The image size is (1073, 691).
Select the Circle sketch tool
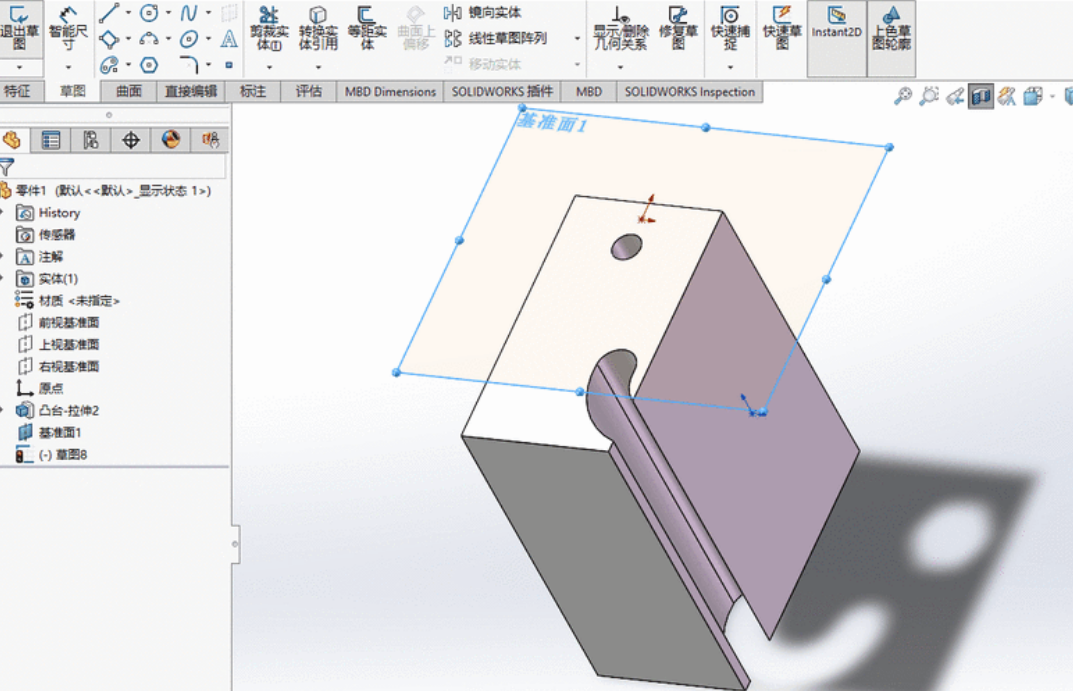click(x=150, y=13)
